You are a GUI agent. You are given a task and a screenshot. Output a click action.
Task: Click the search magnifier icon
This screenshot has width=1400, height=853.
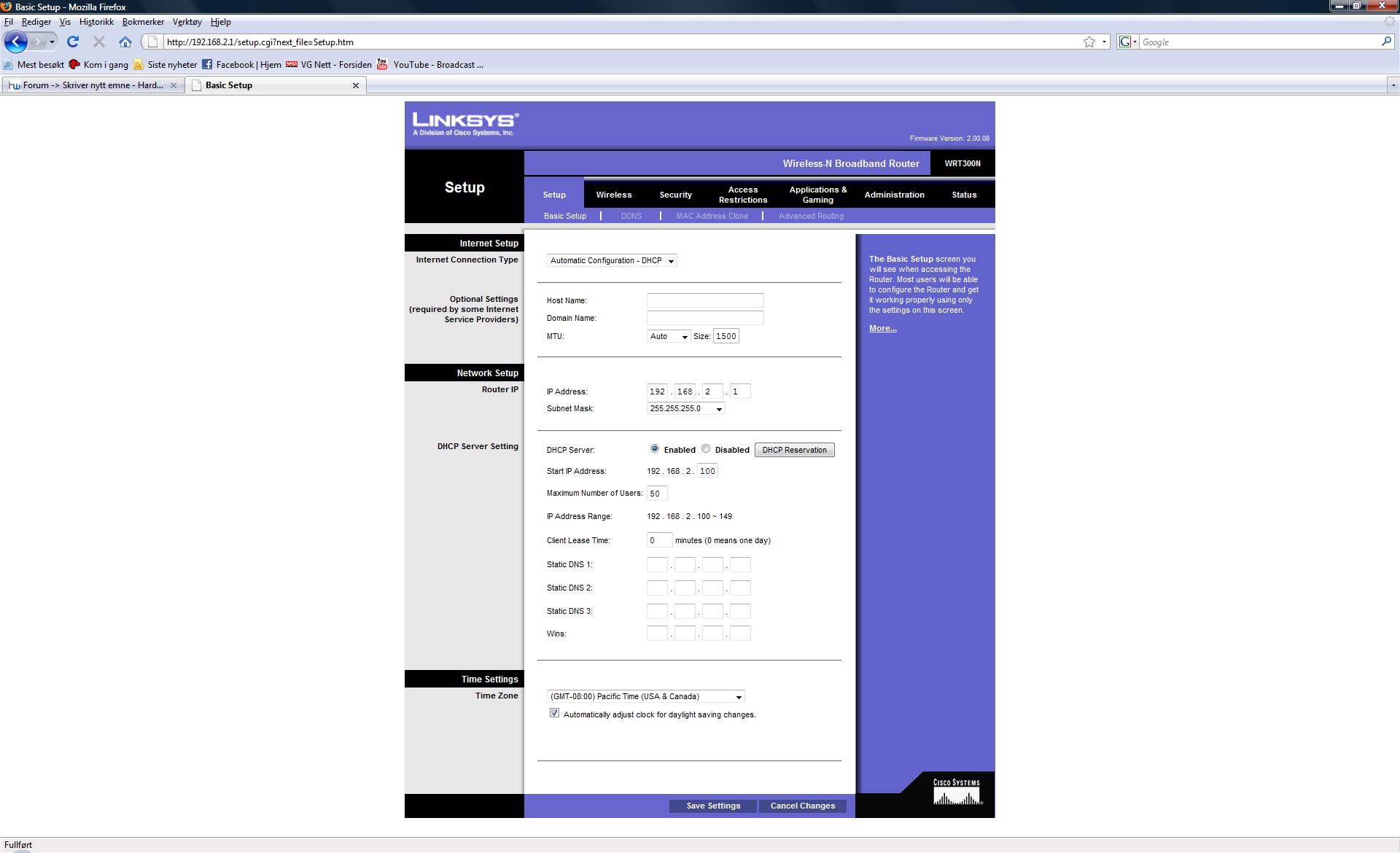coord(1386,42)
